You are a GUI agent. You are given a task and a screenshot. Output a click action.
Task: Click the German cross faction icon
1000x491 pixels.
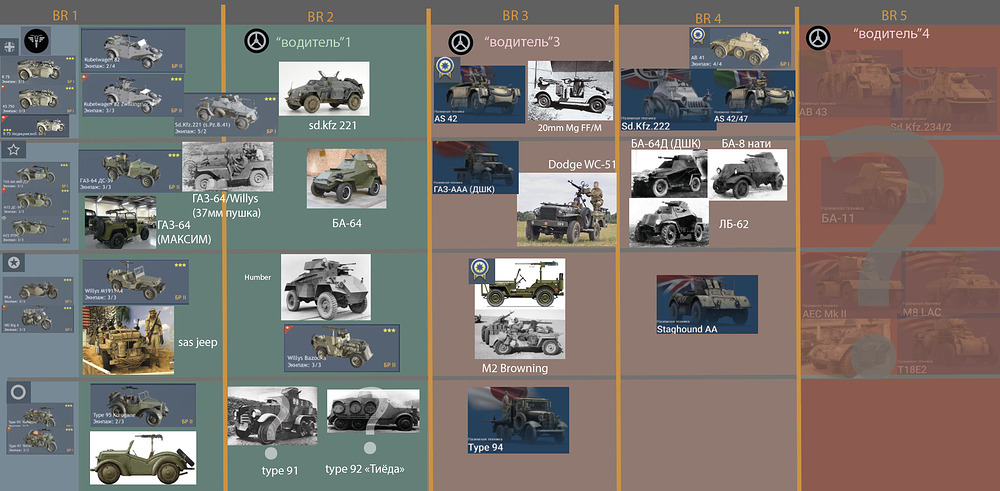click(x=11, y=47)
